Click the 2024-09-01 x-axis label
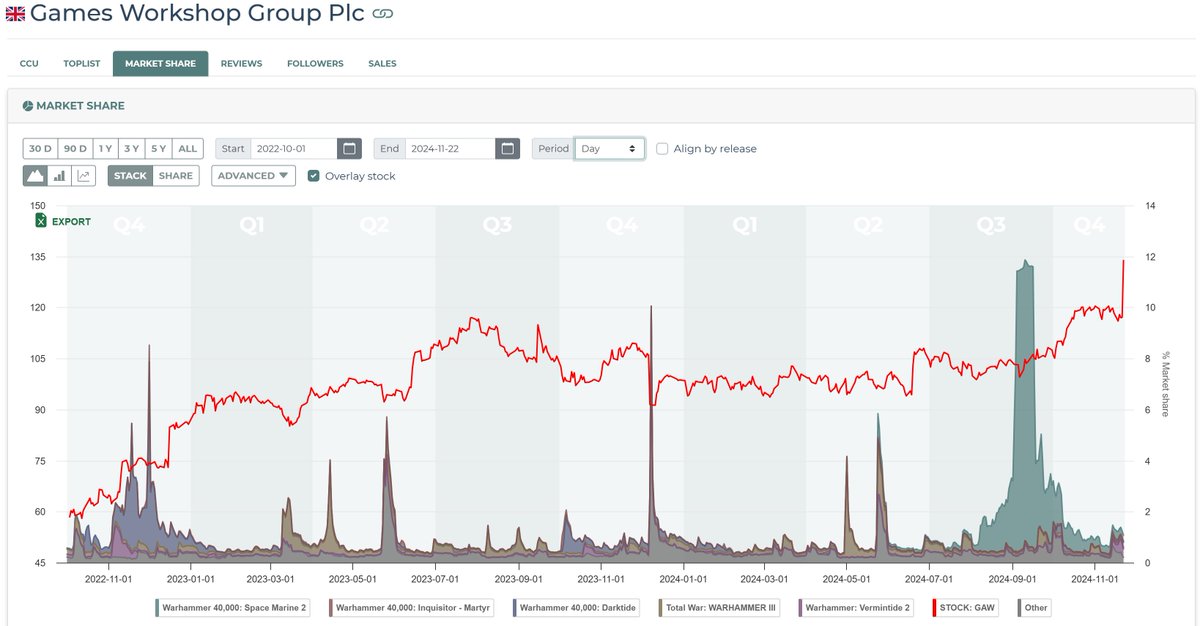1200x626 pixels. [1015, 578]
